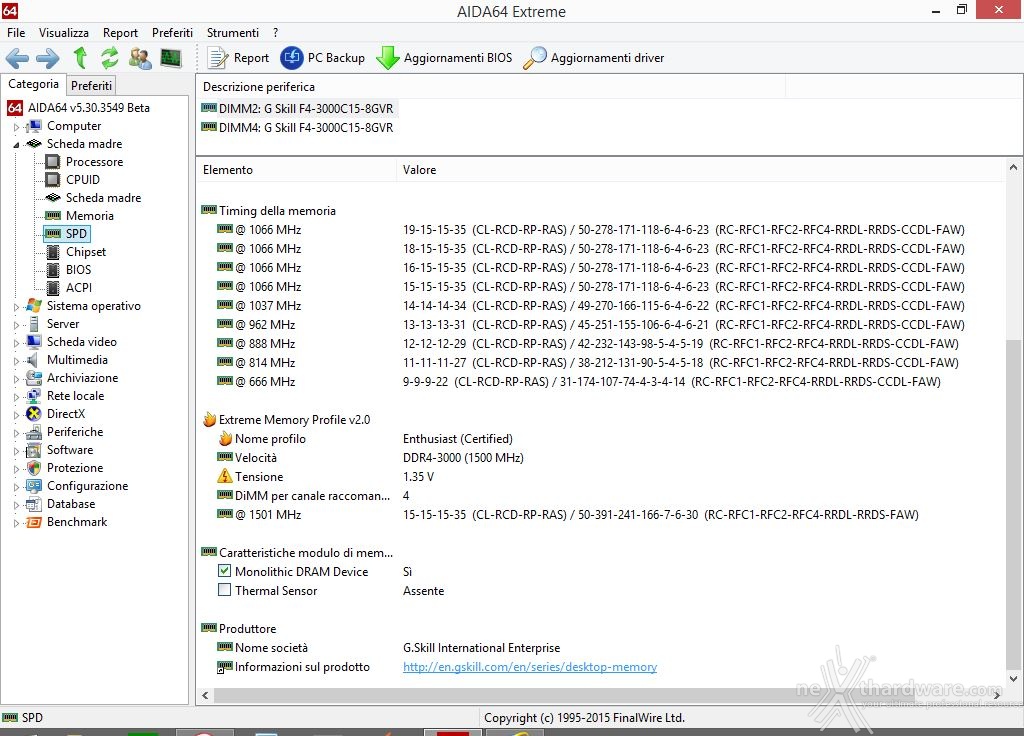
Task: Click the Software category icon
Action: point(34,451)
